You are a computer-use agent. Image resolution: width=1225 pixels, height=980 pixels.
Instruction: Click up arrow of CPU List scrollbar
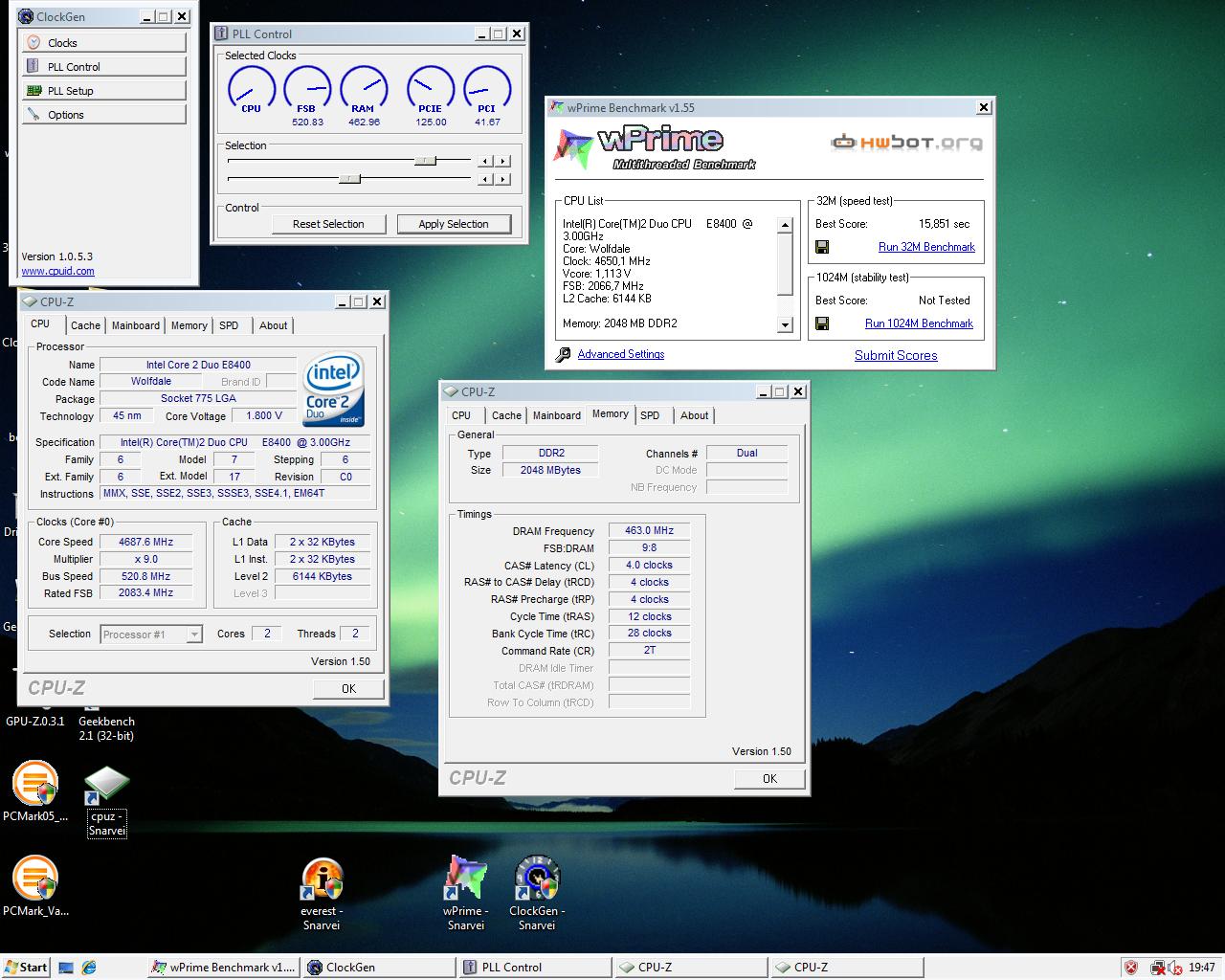tap(786, 226)
